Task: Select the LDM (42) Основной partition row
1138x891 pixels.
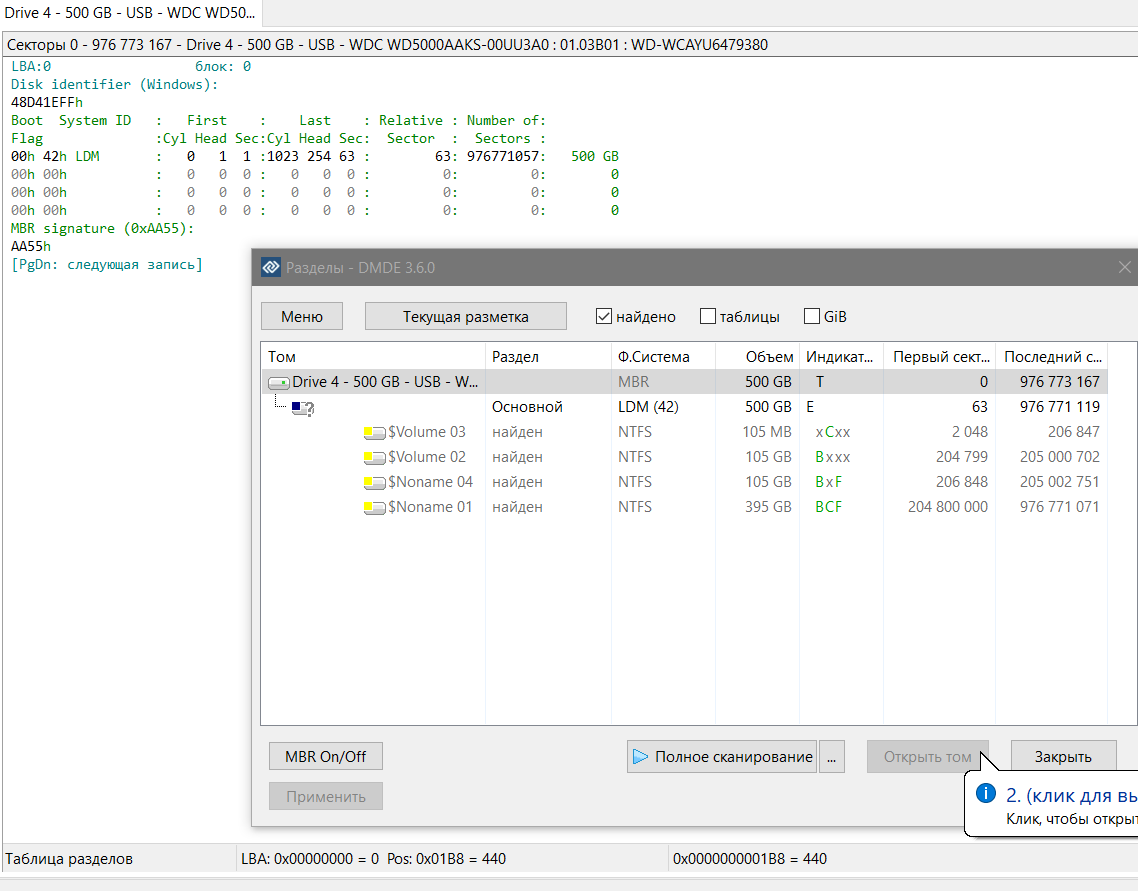Action: 527,407
